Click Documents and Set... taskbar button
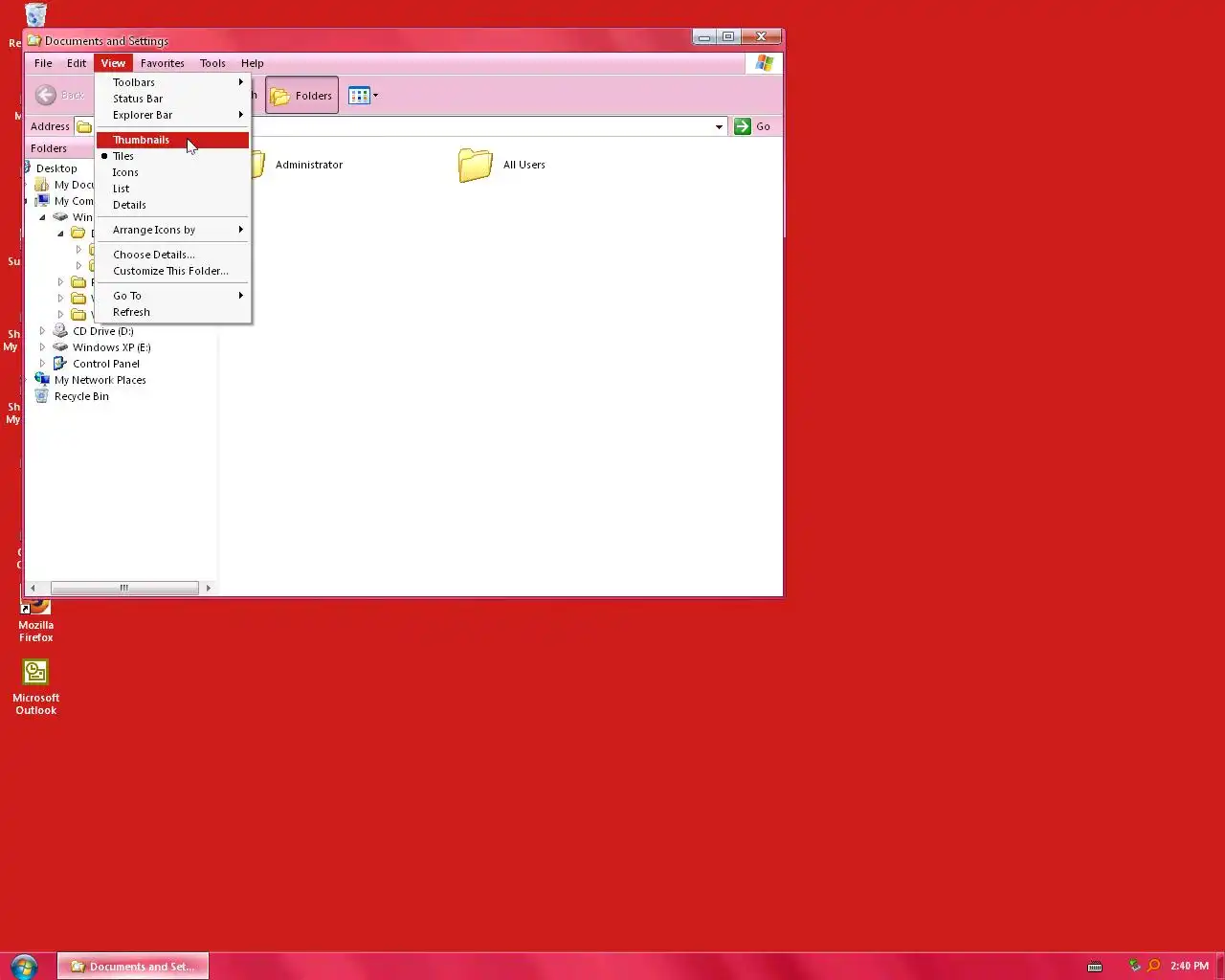 (x=133, y=967)
